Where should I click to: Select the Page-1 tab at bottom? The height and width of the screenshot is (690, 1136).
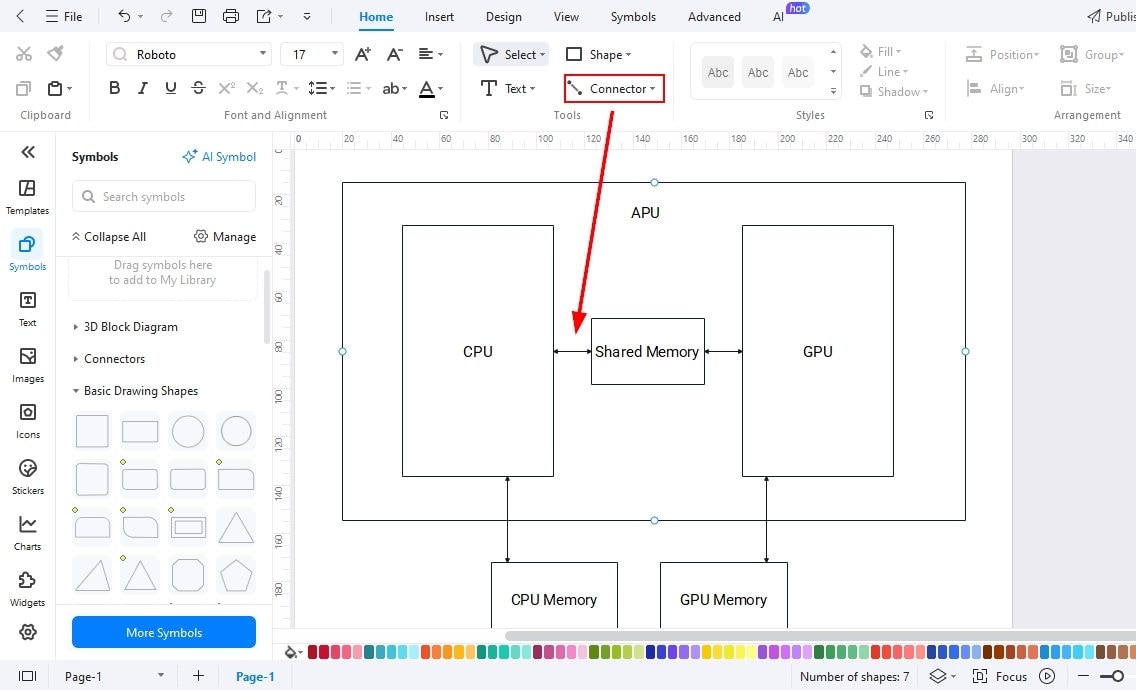coord(255,676)
